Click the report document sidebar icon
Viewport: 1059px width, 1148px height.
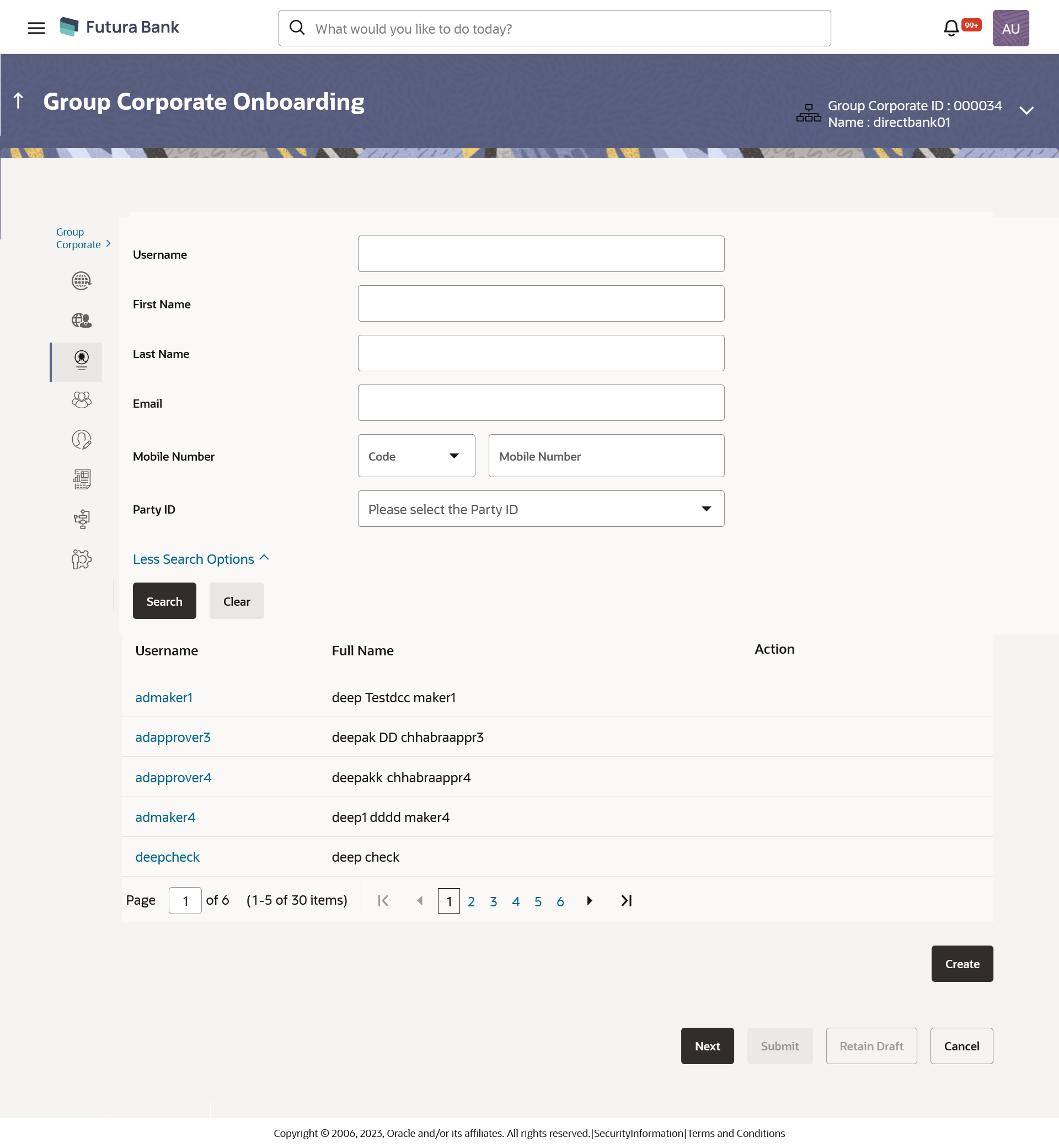[82, 479]
